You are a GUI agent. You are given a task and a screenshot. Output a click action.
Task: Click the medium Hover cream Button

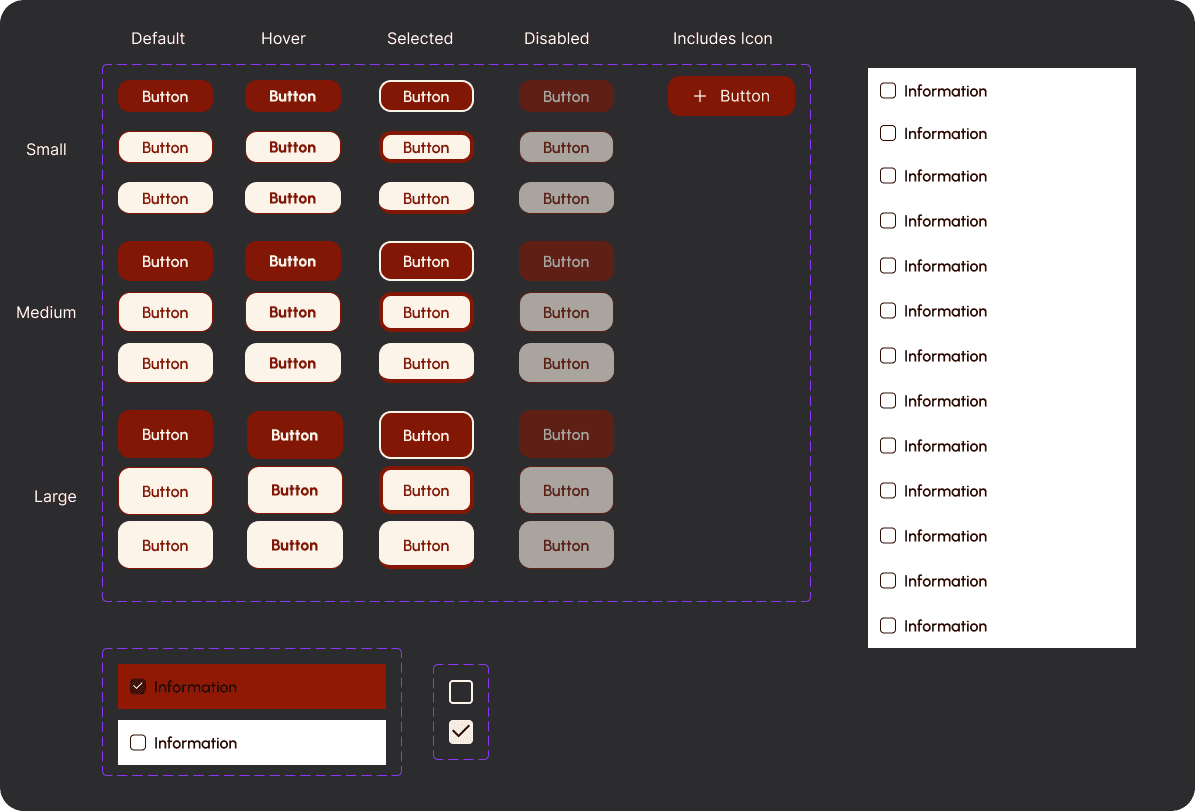(293, 312)
